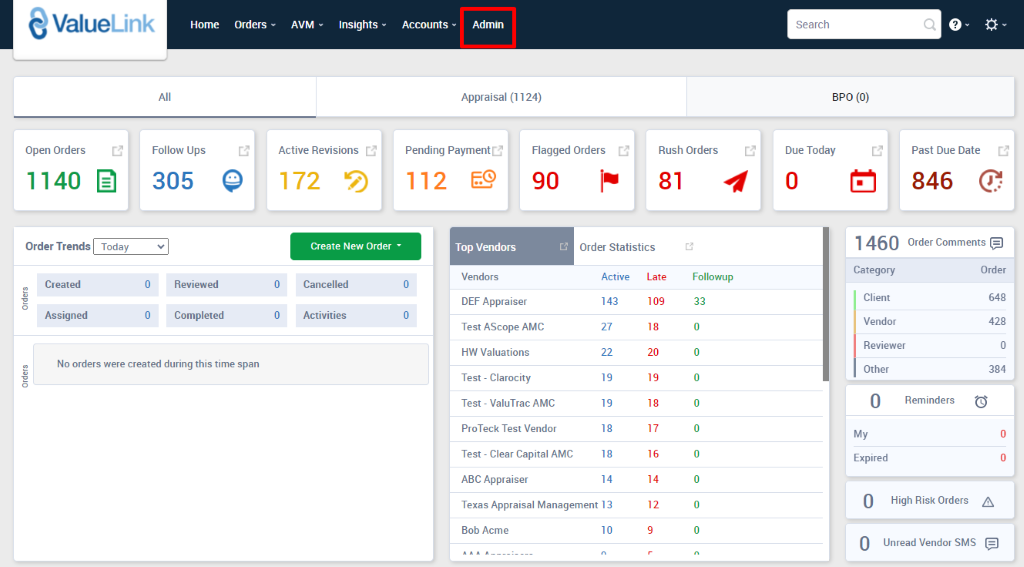Image resolution: width=1024 pixels, height=567 pixels.
Task: Click Bob Acme late count 9
Action: [x=650, y=530]
